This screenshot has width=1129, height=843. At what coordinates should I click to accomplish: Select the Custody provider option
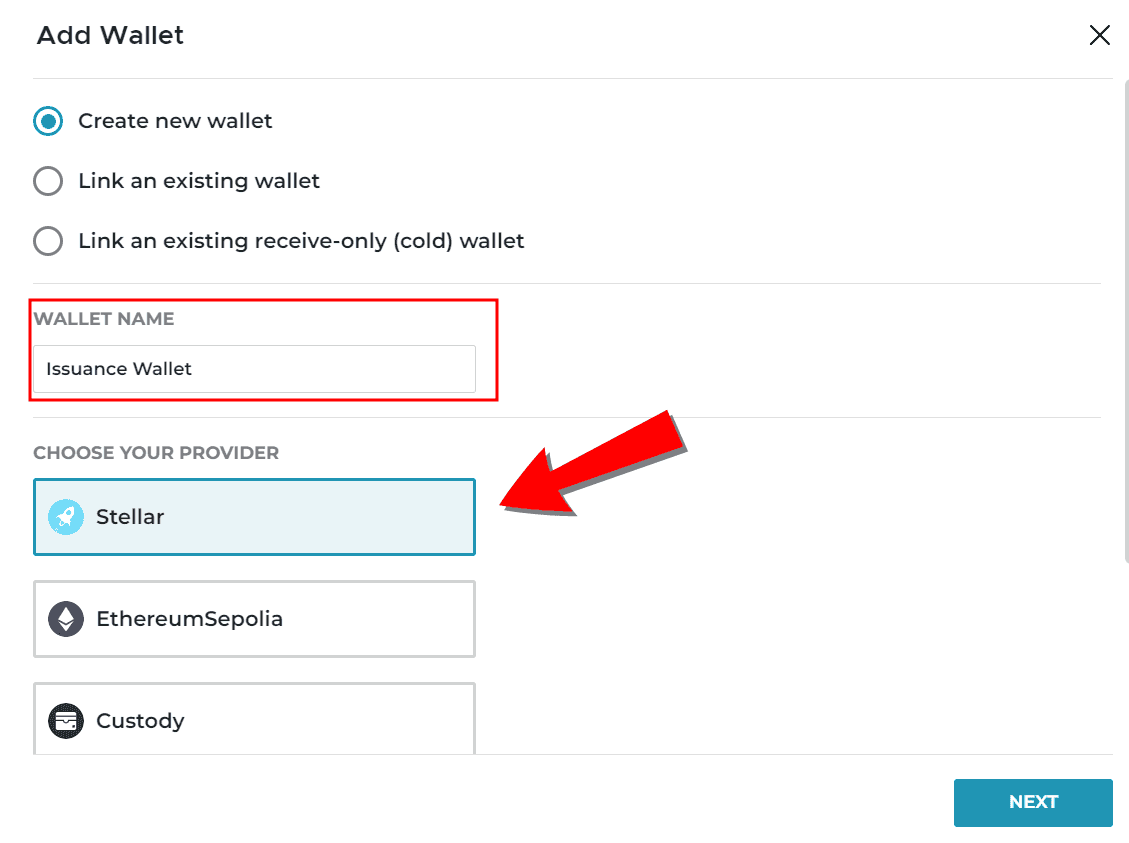(x=254, y=718)
